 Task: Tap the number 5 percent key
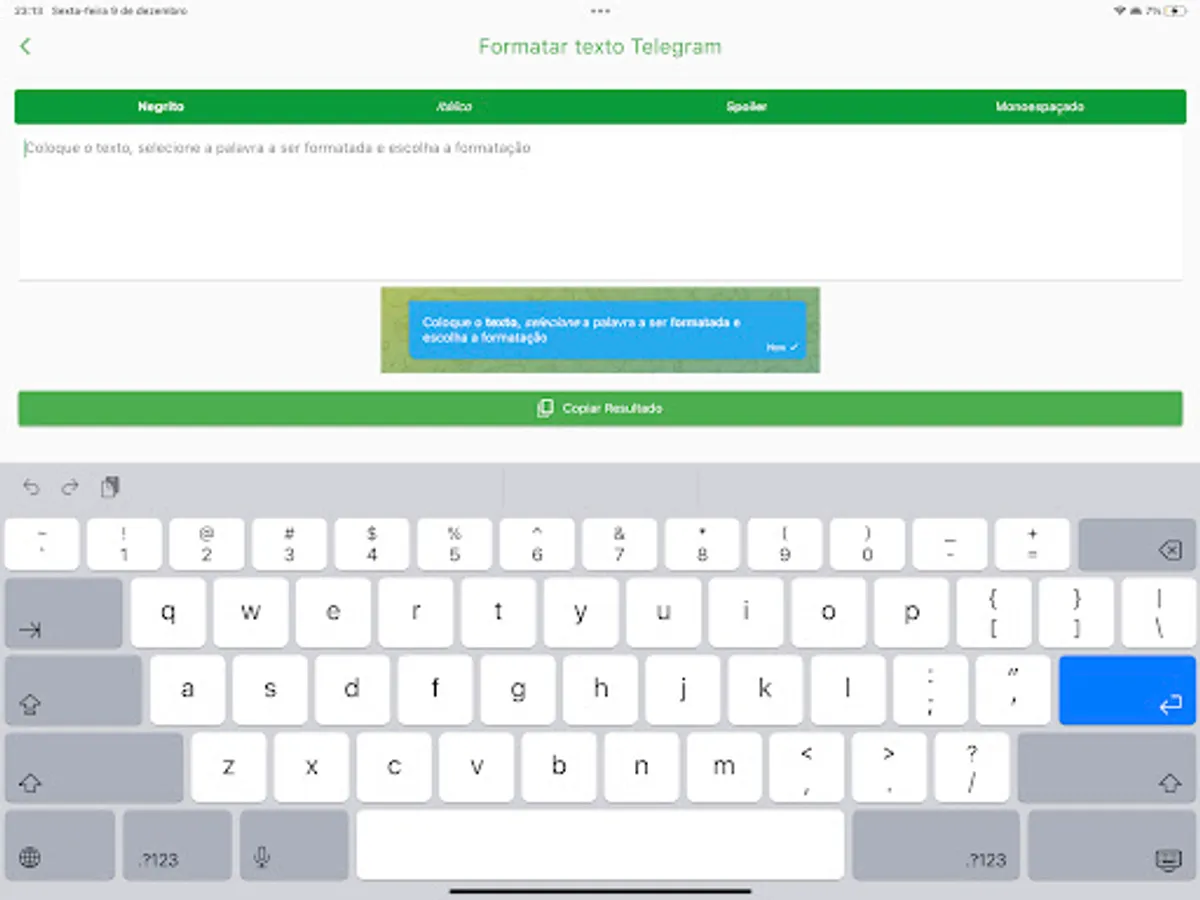(x=454, y=544)
